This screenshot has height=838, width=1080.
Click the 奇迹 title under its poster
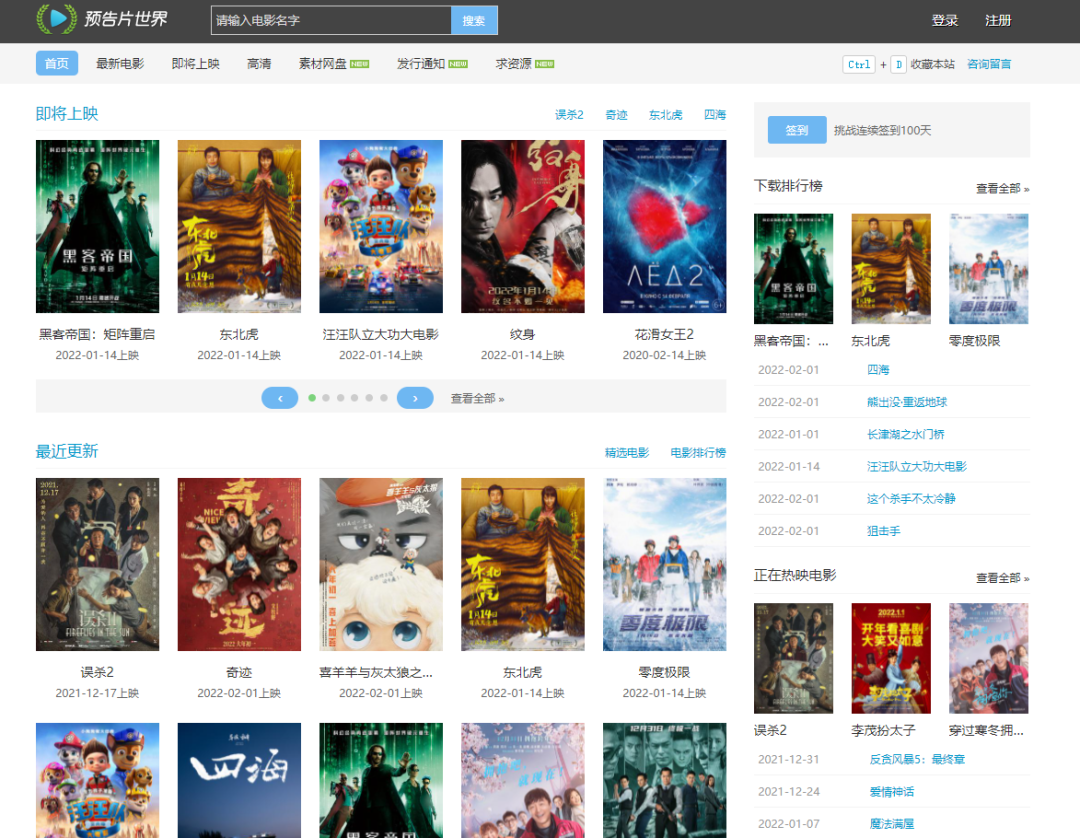point(239,673)
